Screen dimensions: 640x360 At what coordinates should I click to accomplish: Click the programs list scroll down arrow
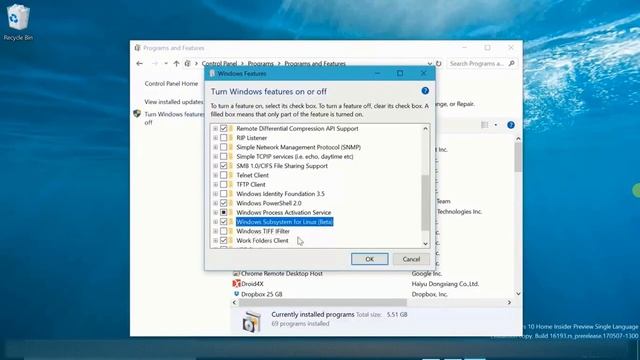(518, 293)
